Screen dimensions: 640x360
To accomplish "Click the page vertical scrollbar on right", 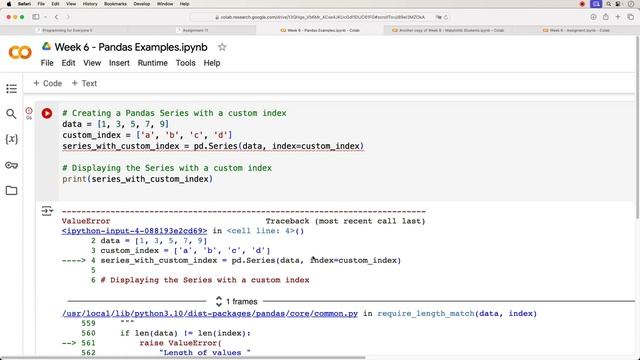I will tap(638, 127).
